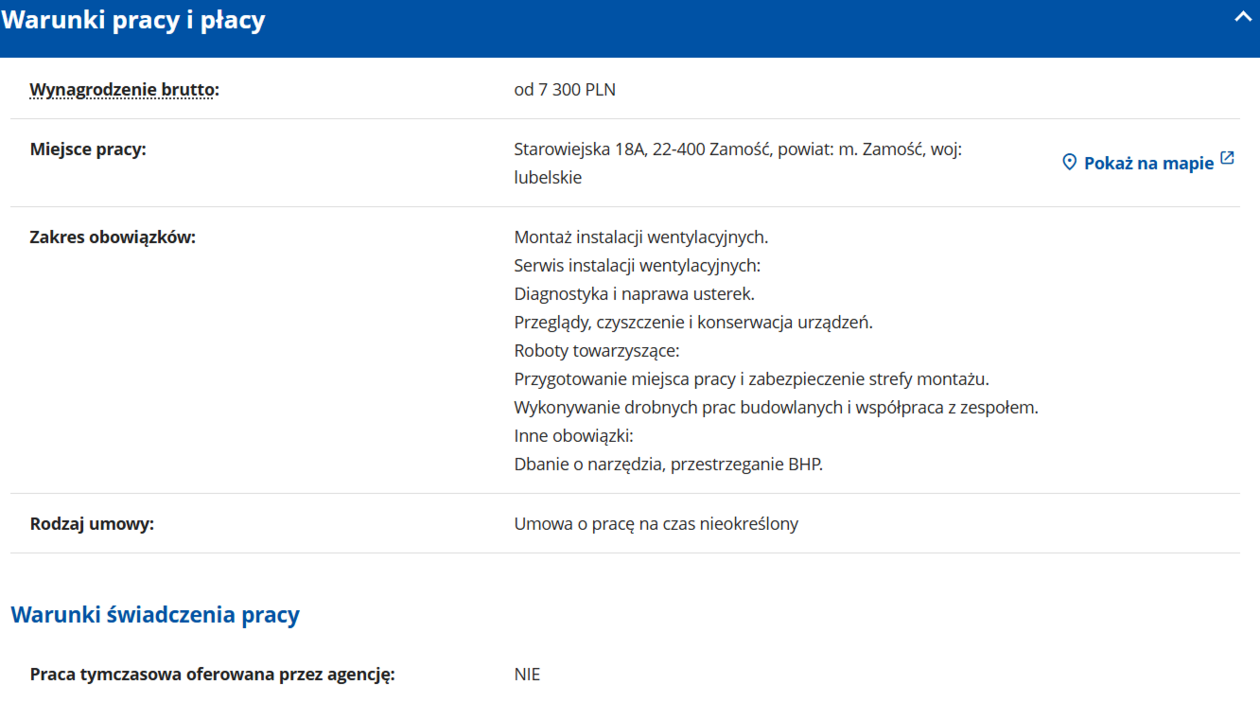1260x702 pixels.
Task: Click the Zakres obowiązków label
Action: click(x=112, y=237)
